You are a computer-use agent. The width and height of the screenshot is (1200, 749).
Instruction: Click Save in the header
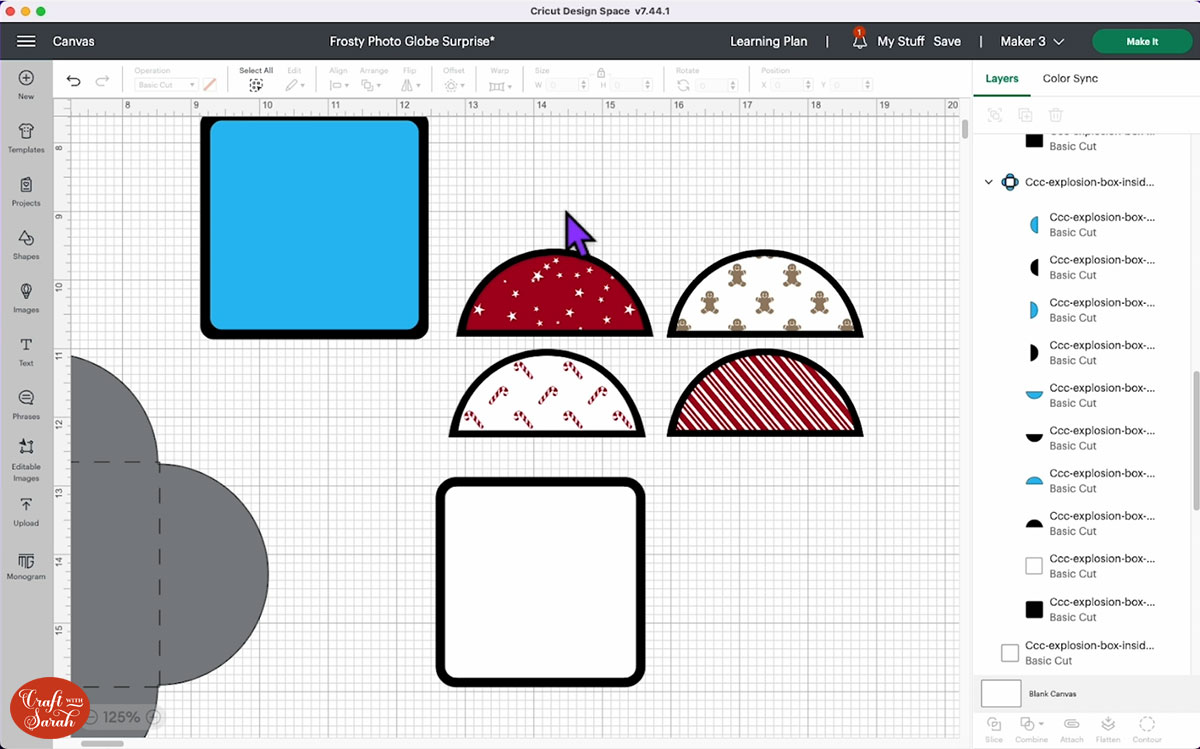click(x=946, y=41)
